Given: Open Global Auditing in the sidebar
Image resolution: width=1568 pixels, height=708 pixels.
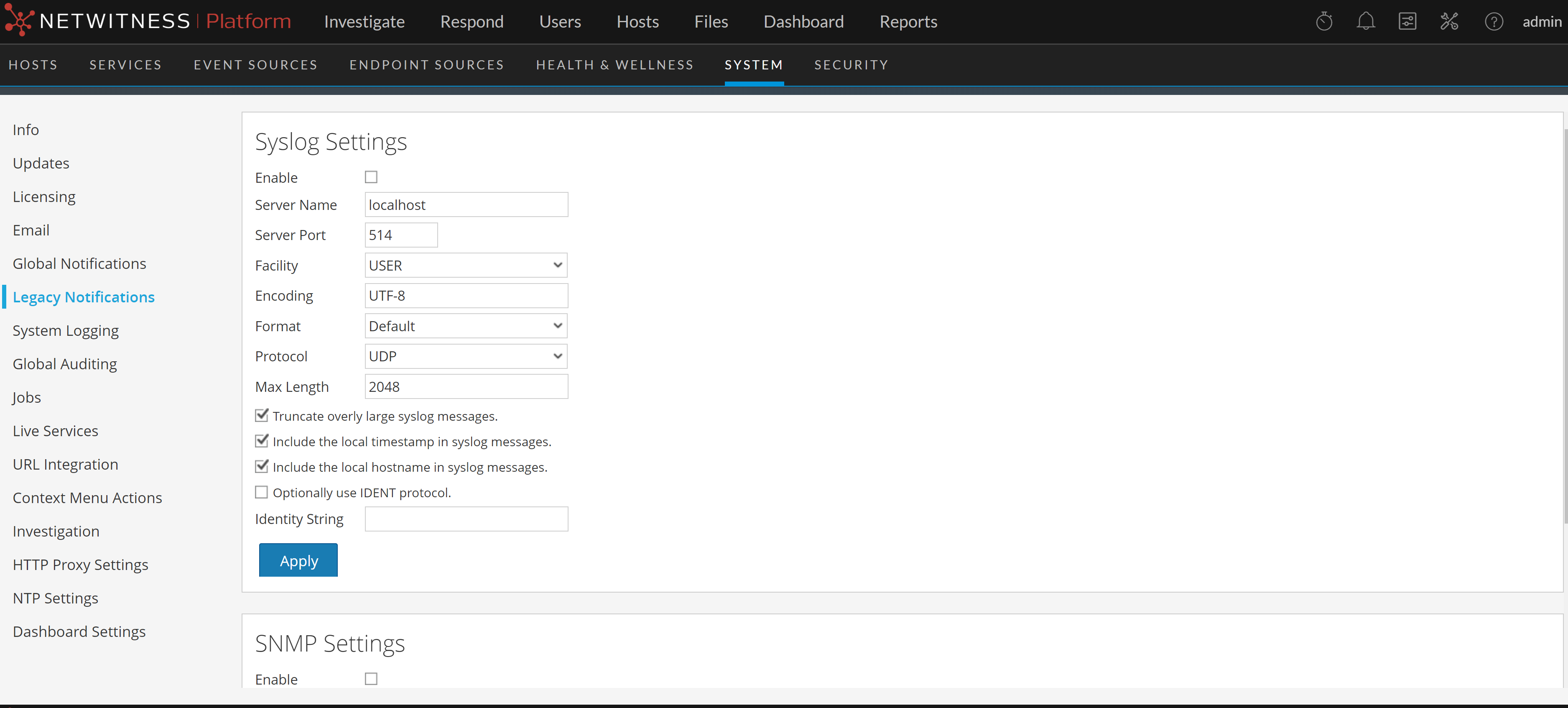Looking at the screenshot, I should [64, 364].
